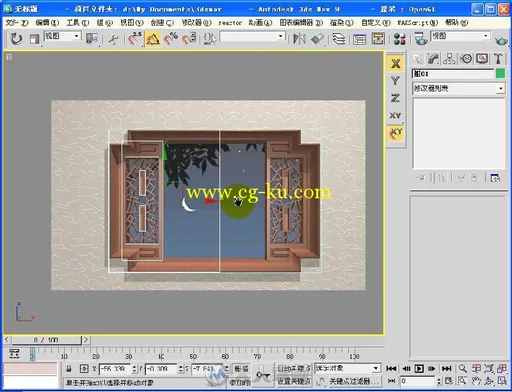The image size is (512, 392).
Task: Select the Rotate tool in the main toolbar
Action: click(x=16, y=39)
